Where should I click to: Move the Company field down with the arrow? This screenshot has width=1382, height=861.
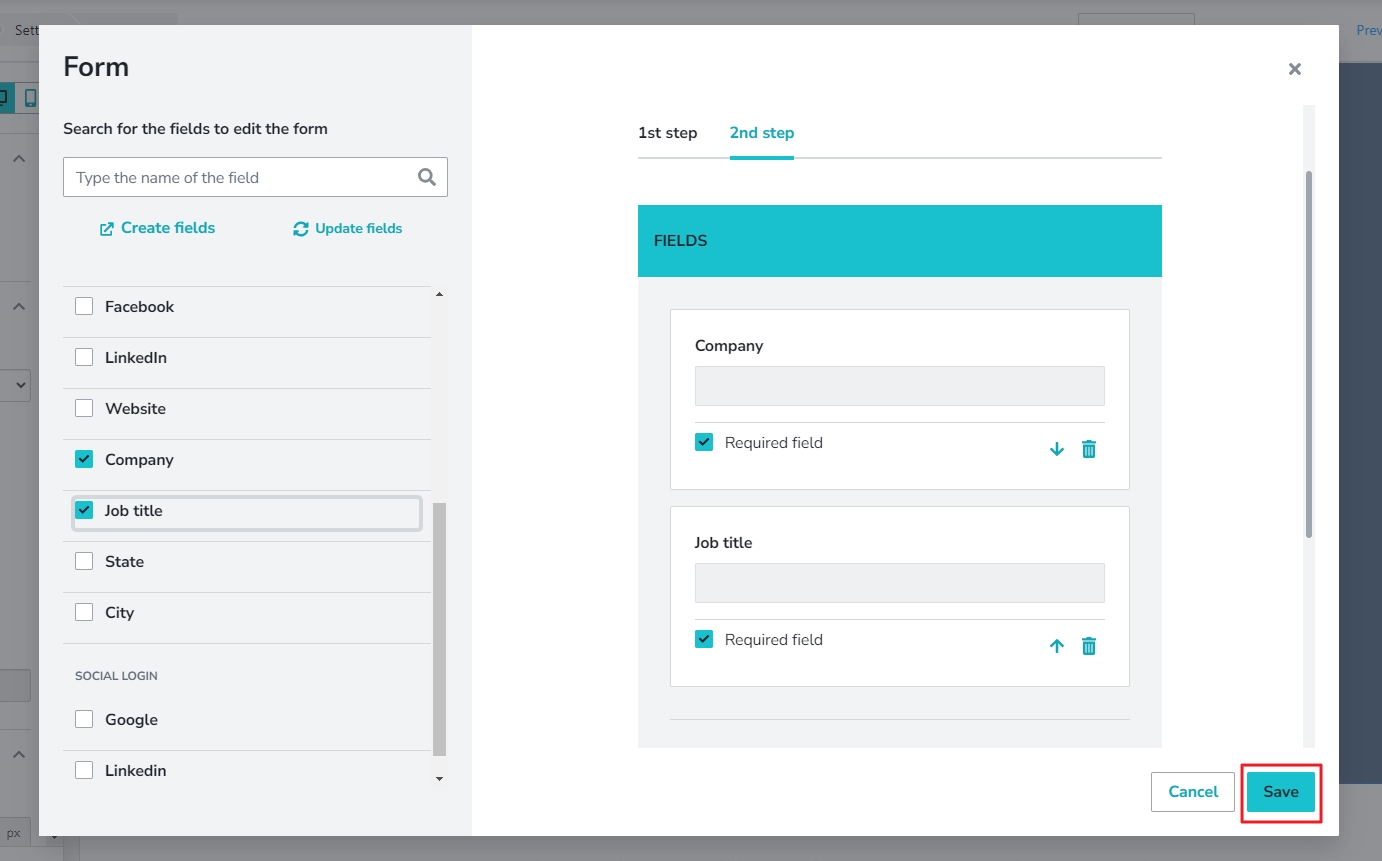pyautogui.click(x=1056, y=448)
